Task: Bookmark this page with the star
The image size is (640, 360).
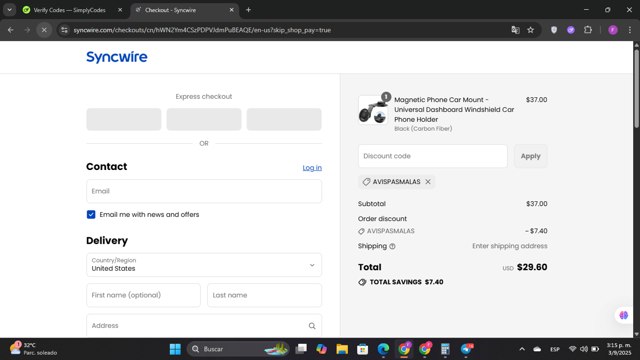Action: 531,30
